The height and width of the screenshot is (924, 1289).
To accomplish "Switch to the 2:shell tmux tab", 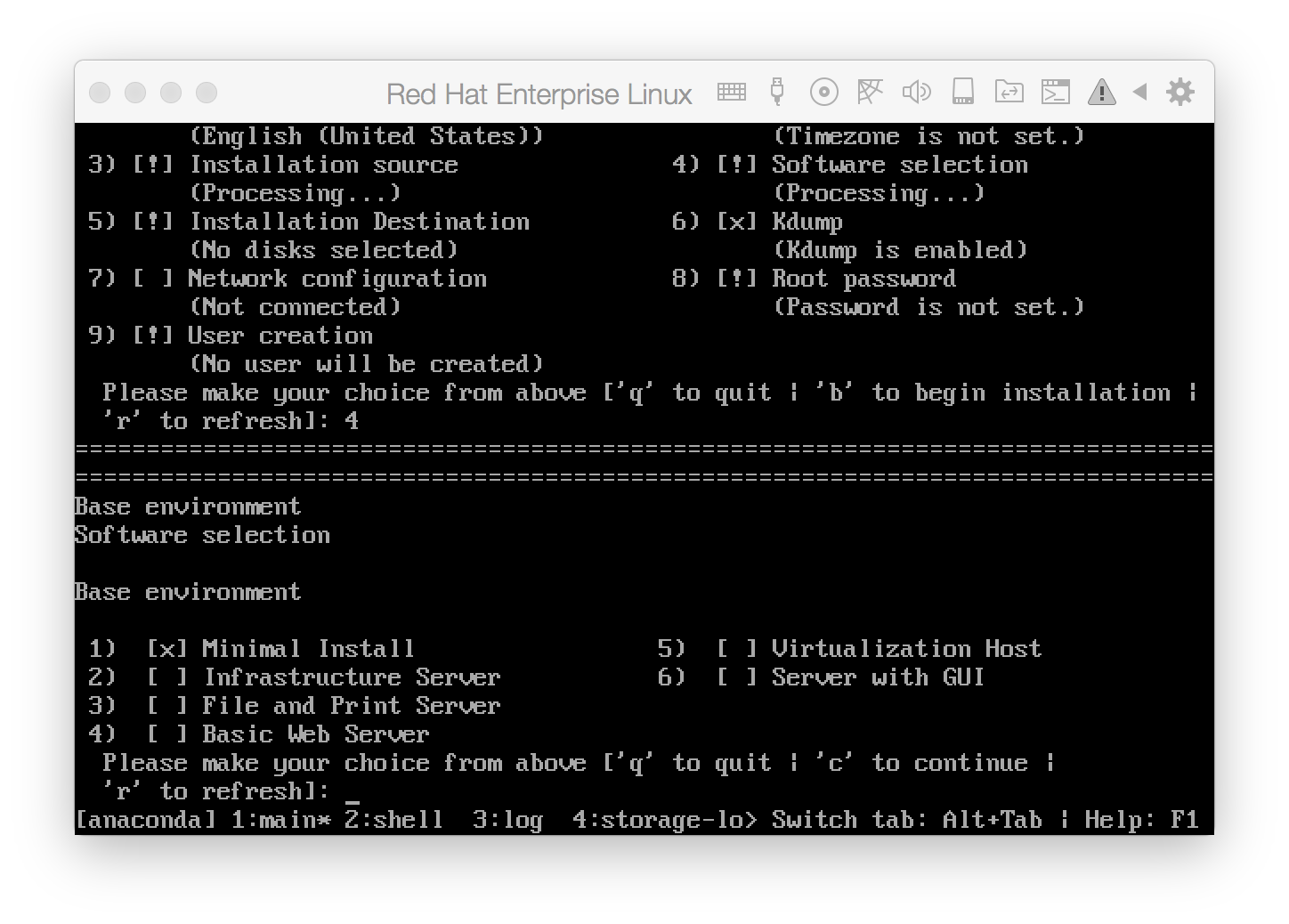I will click(x=393, y=820).
